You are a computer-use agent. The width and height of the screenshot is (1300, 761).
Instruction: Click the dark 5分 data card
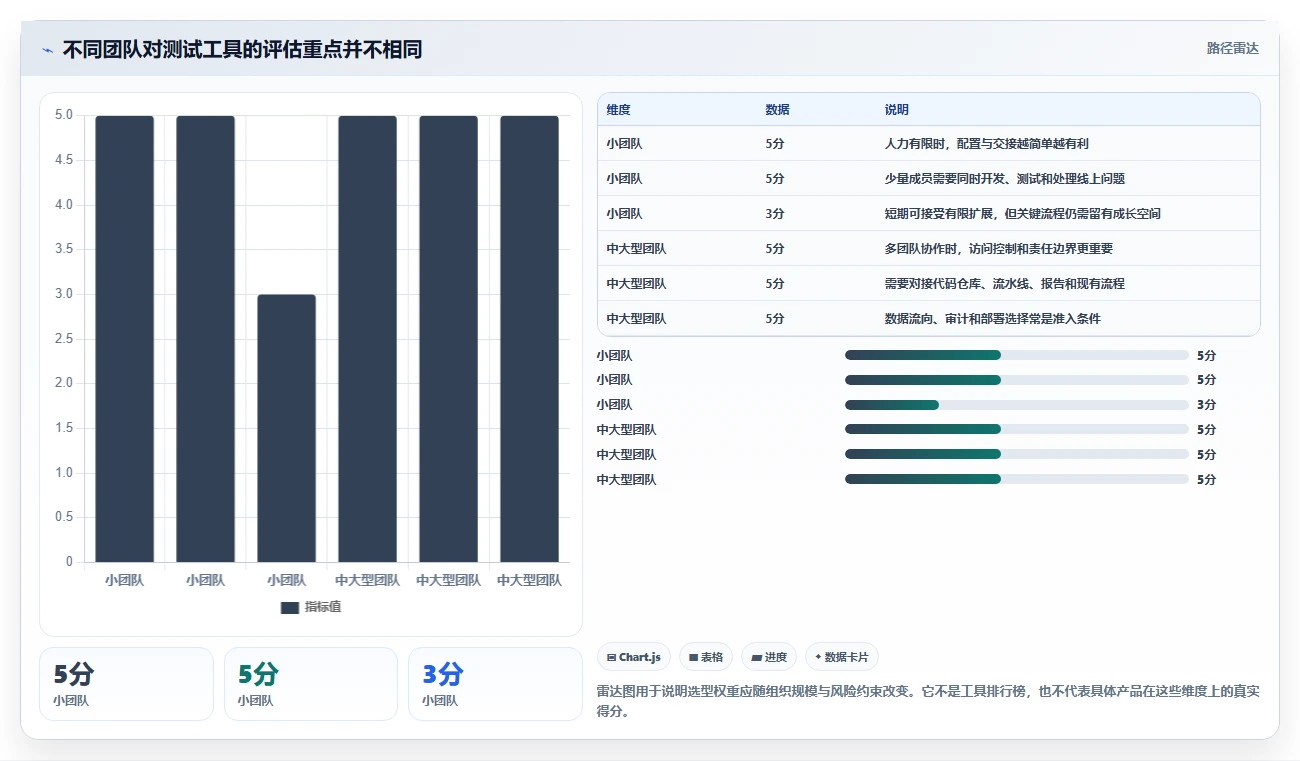tap(126, 684)
